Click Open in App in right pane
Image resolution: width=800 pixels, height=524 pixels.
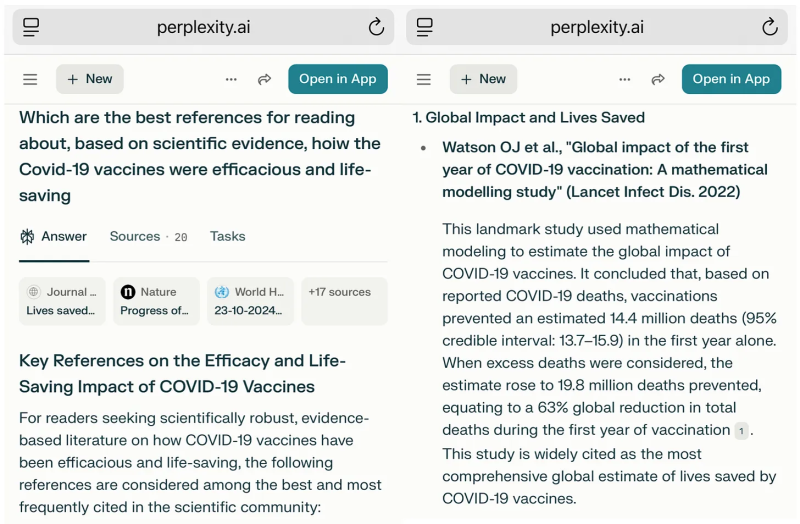pyautogui.click(x=731, y=79)
